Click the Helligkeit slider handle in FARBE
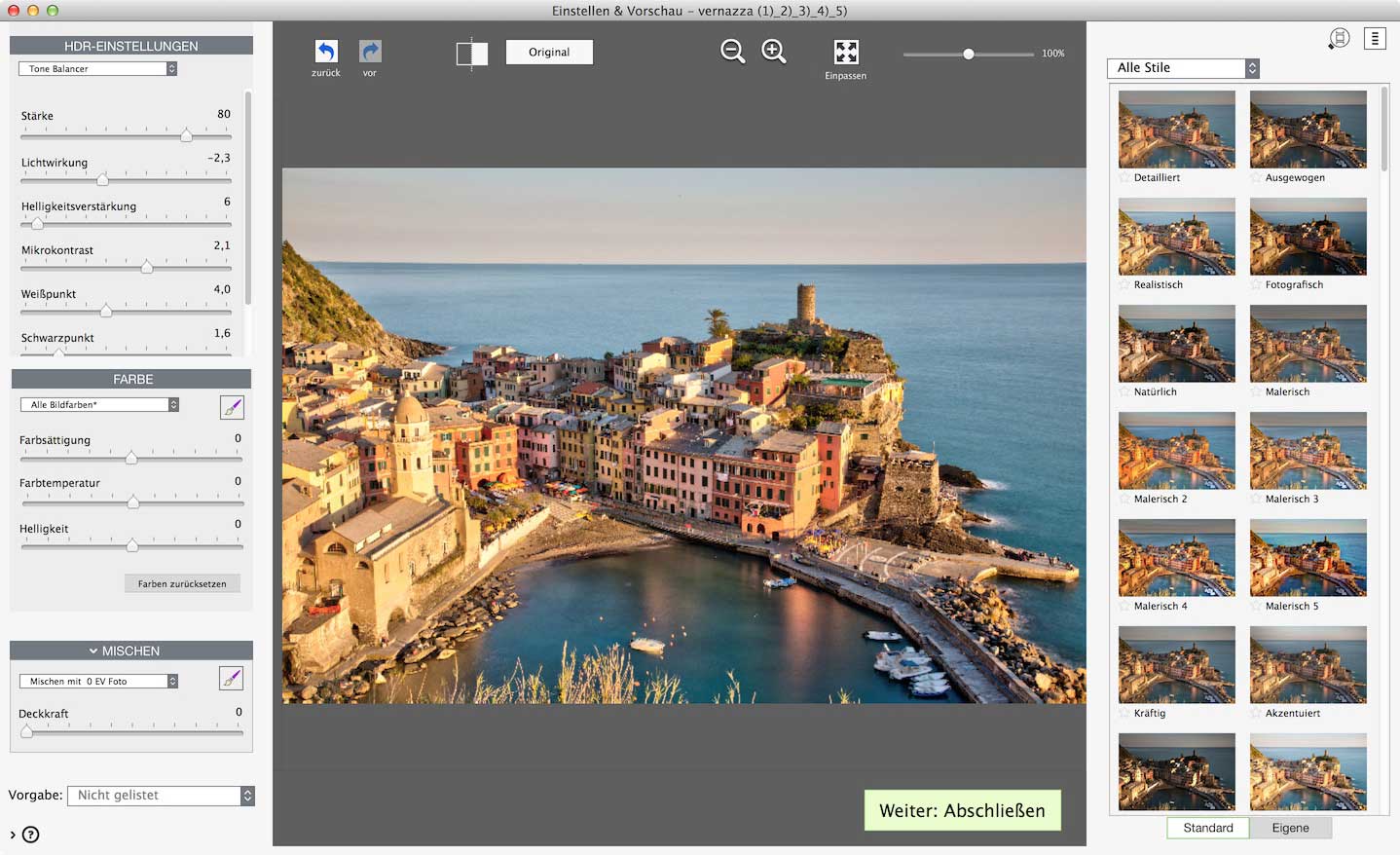Viewport: 1400px width, 855px height. click(x=132, y=545)
